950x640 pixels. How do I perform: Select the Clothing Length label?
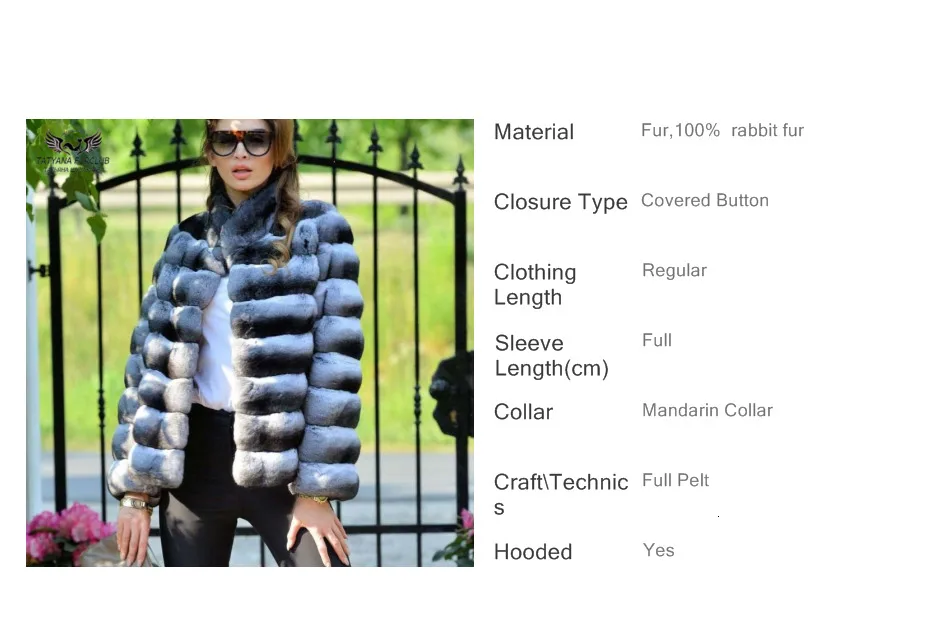click(x=535, y=285)
